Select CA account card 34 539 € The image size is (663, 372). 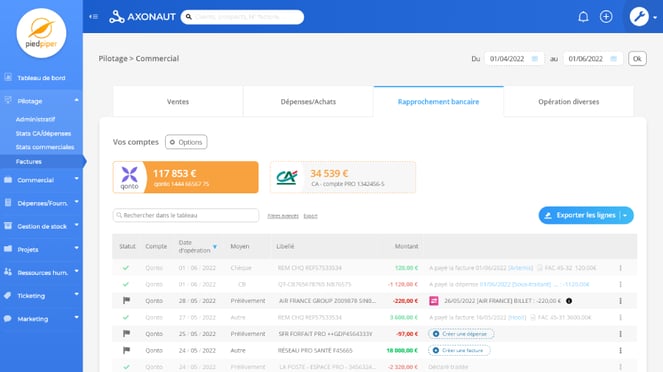point(343,177)
